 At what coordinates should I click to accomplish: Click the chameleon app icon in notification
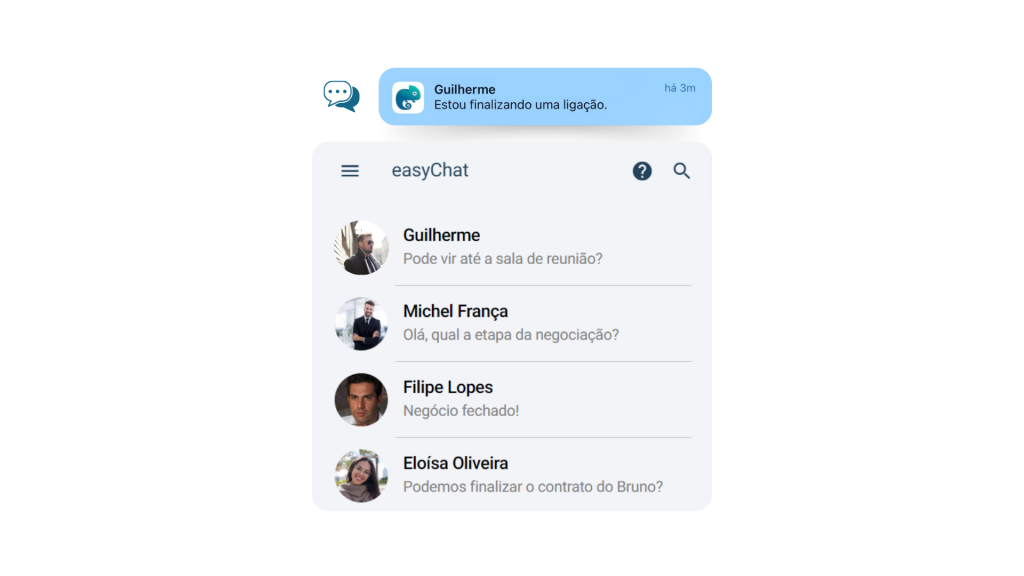pyautogui.click(x=408, y=97)
